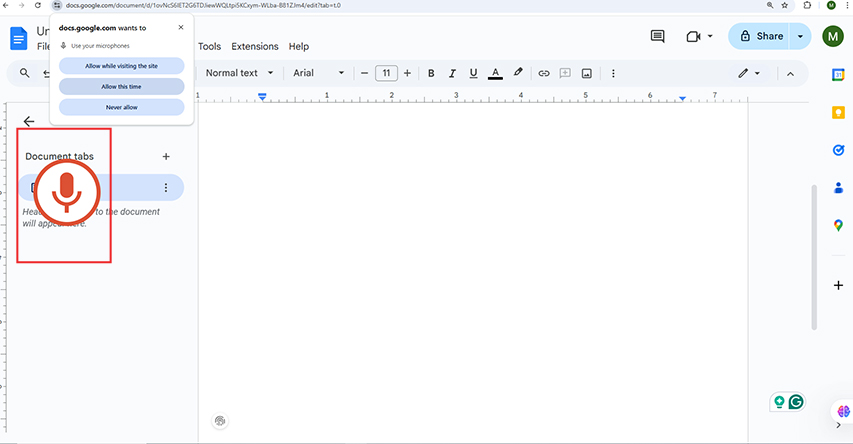Open Google Calendar side panel icon

(838, 75)
